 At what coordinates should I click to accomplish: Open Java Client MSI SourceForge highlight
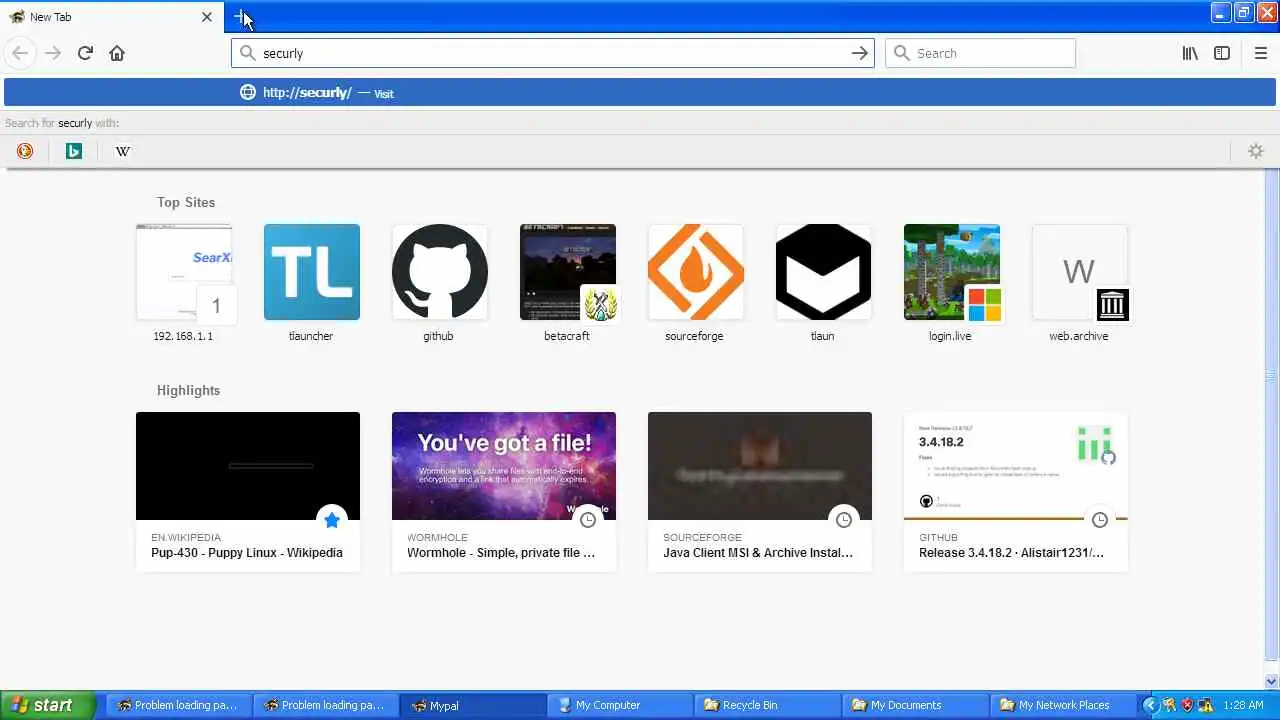[x=760, y=491]
